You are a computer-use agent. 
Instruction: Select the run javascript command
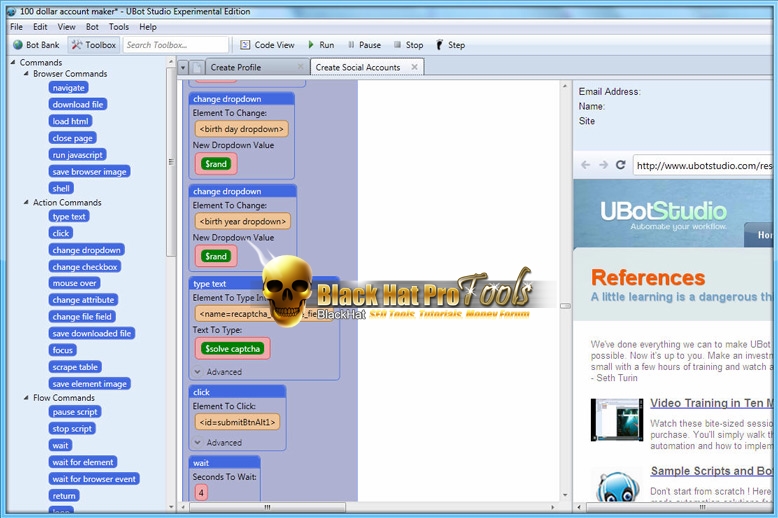(x=77, y=155)
